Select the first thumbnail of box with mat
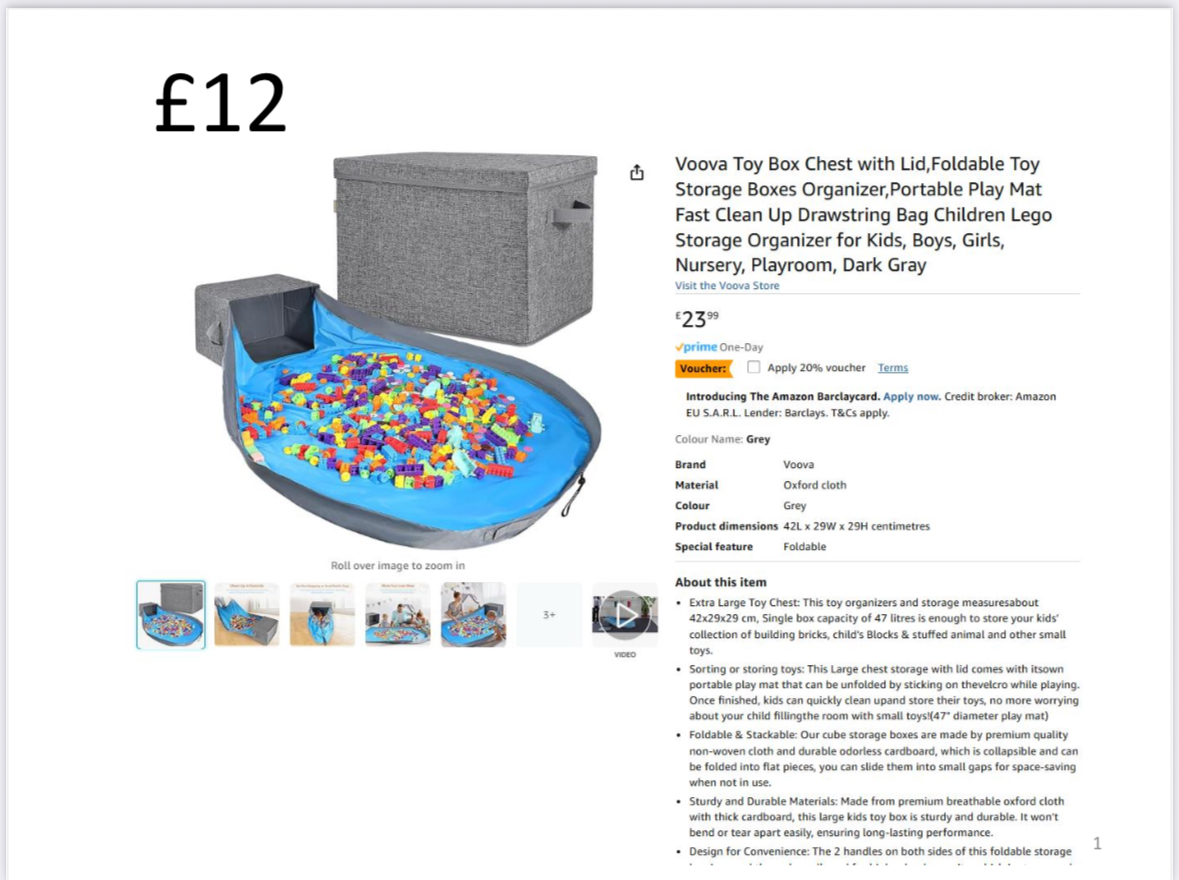The height and width of the screenshot is (880, 1179). click(x=171, y=615)
